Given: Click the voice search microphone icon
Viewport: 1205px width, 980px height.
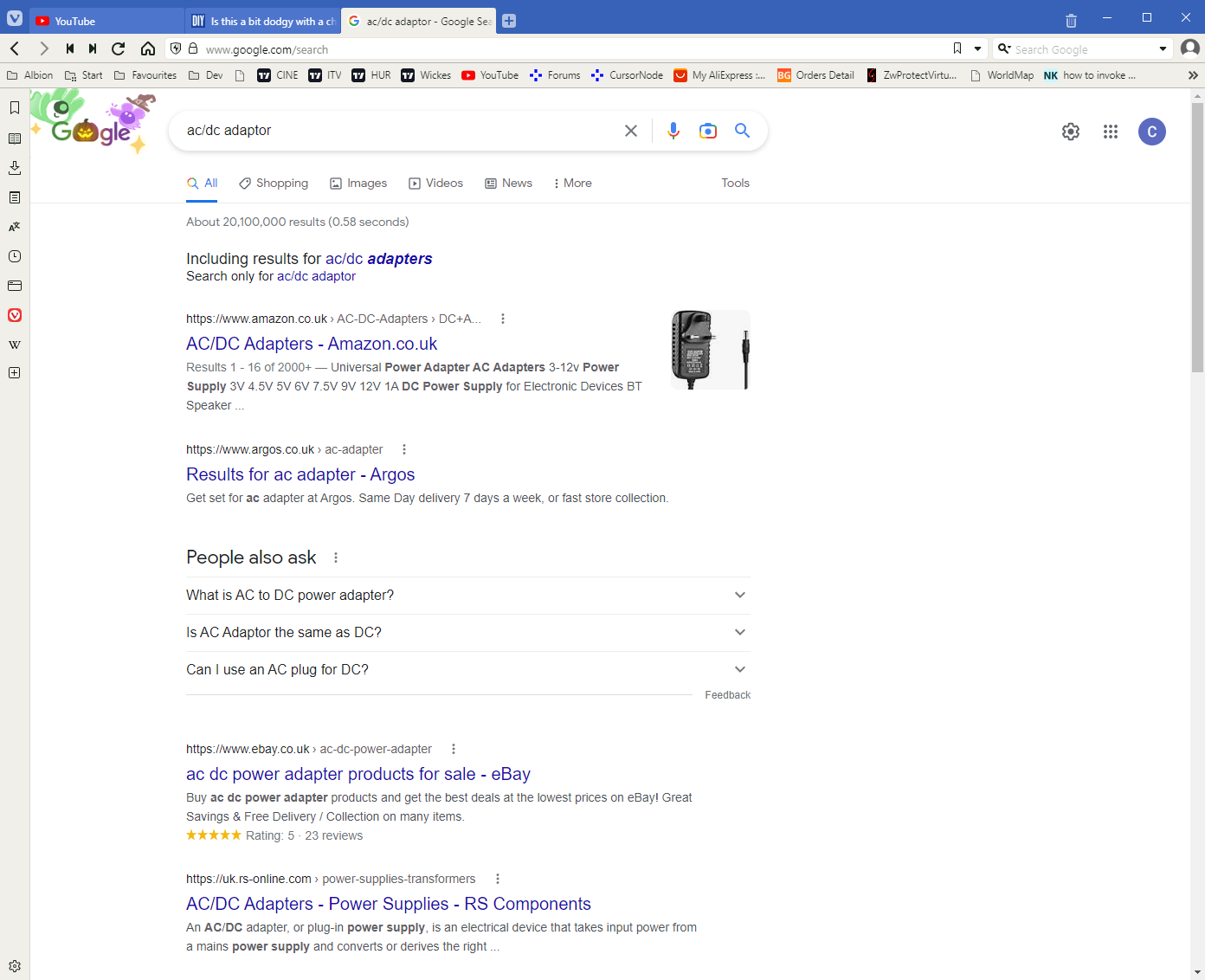Looking at the screenshot, I should [x=673, y=131].
